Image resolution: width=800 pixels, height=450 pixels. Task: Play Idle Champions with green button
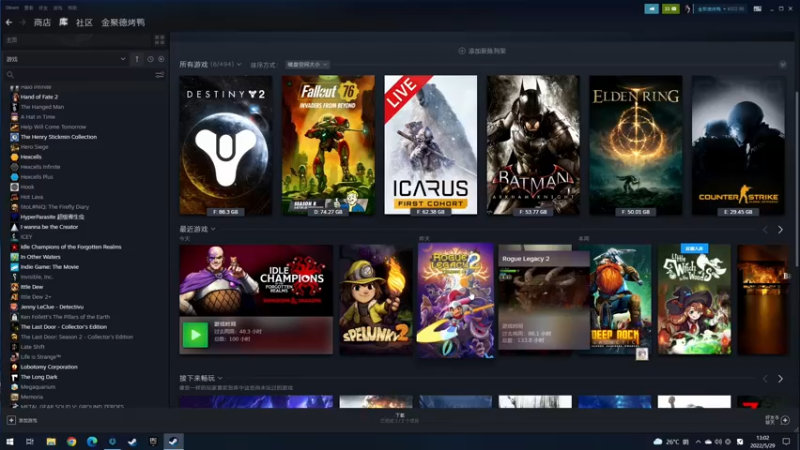pyautogui.click(x=195, y=335)
